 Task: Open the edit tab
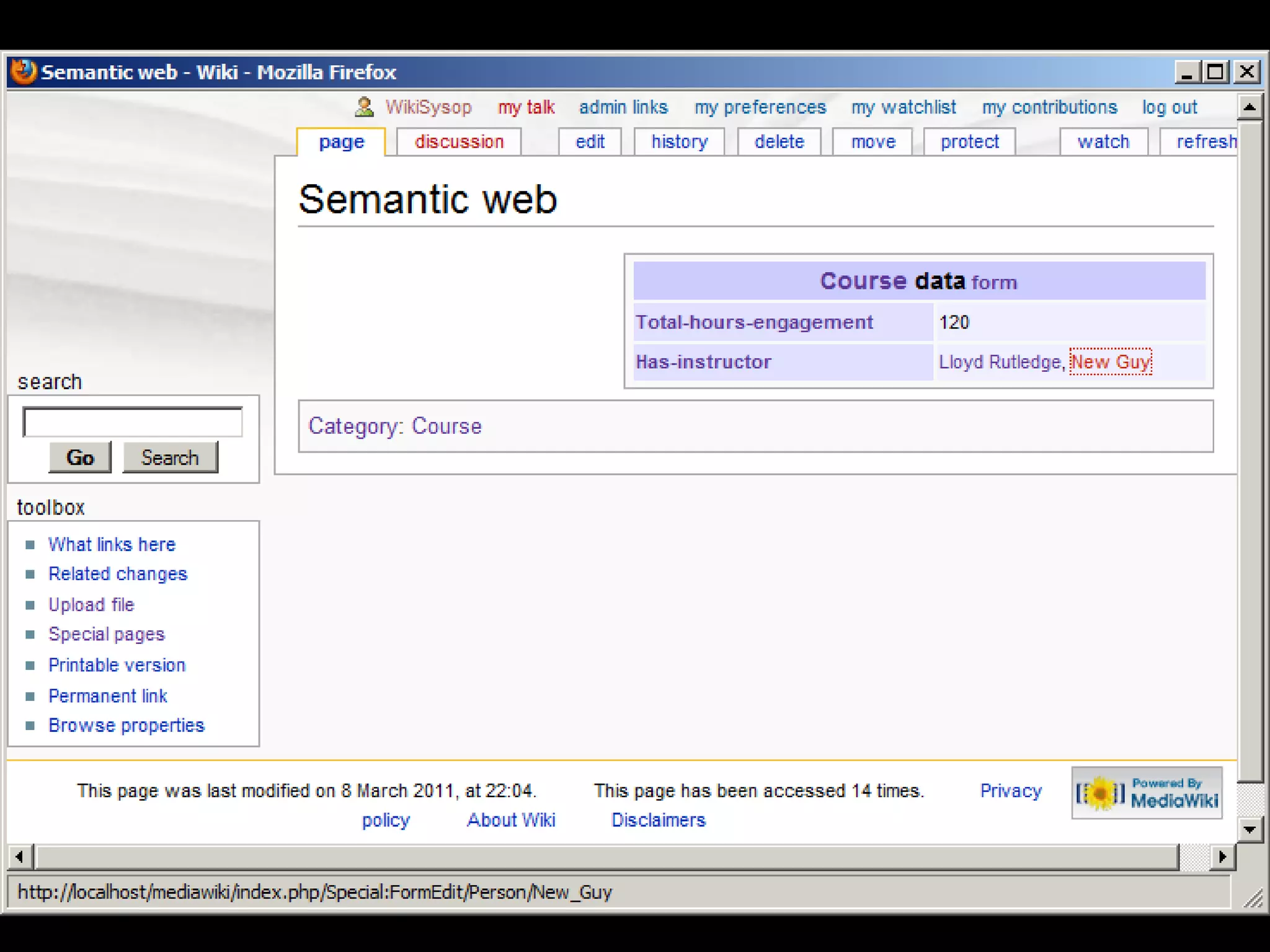click(590, 142)
